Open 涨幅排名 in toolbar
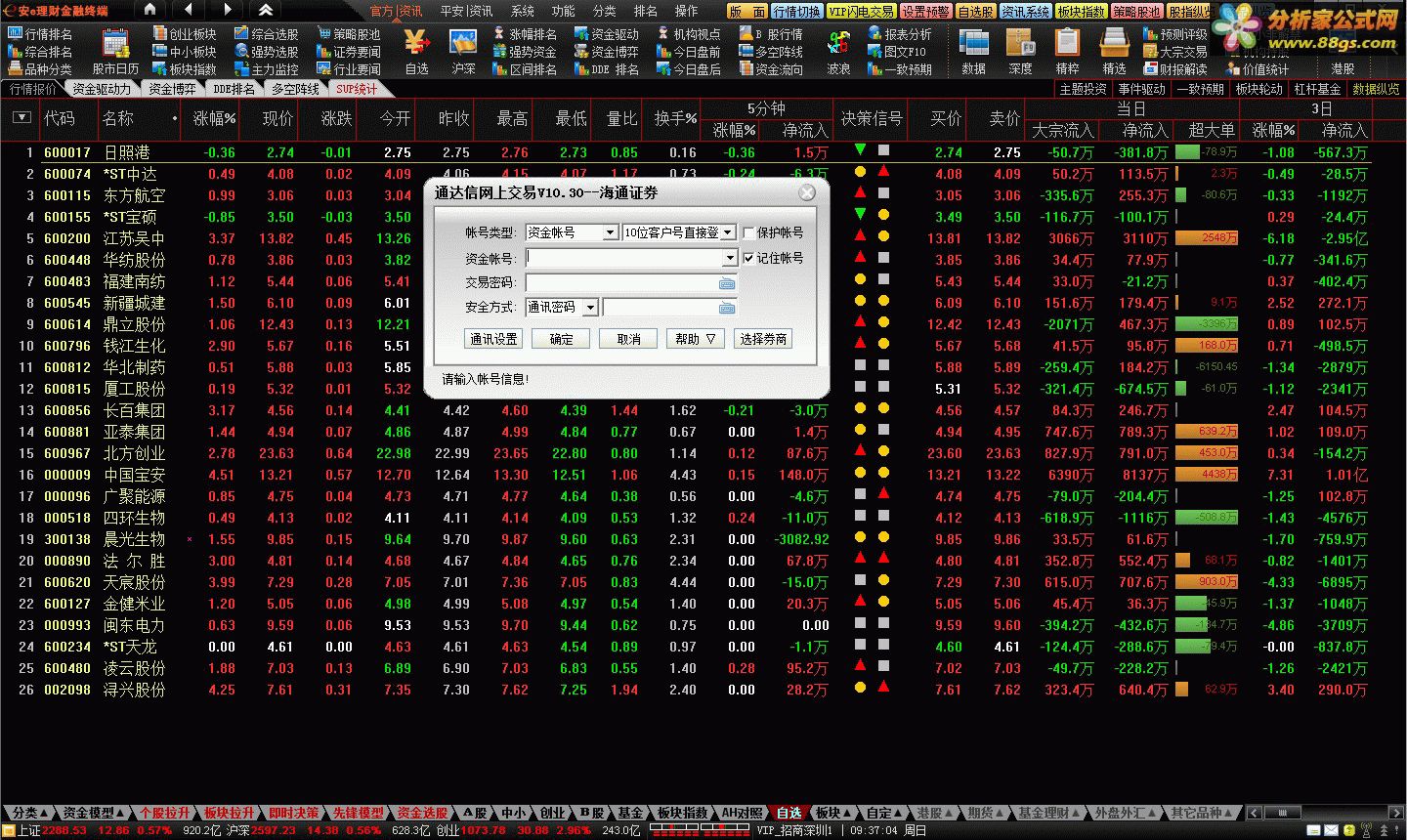1407x840 pixels. click(525, 34)
